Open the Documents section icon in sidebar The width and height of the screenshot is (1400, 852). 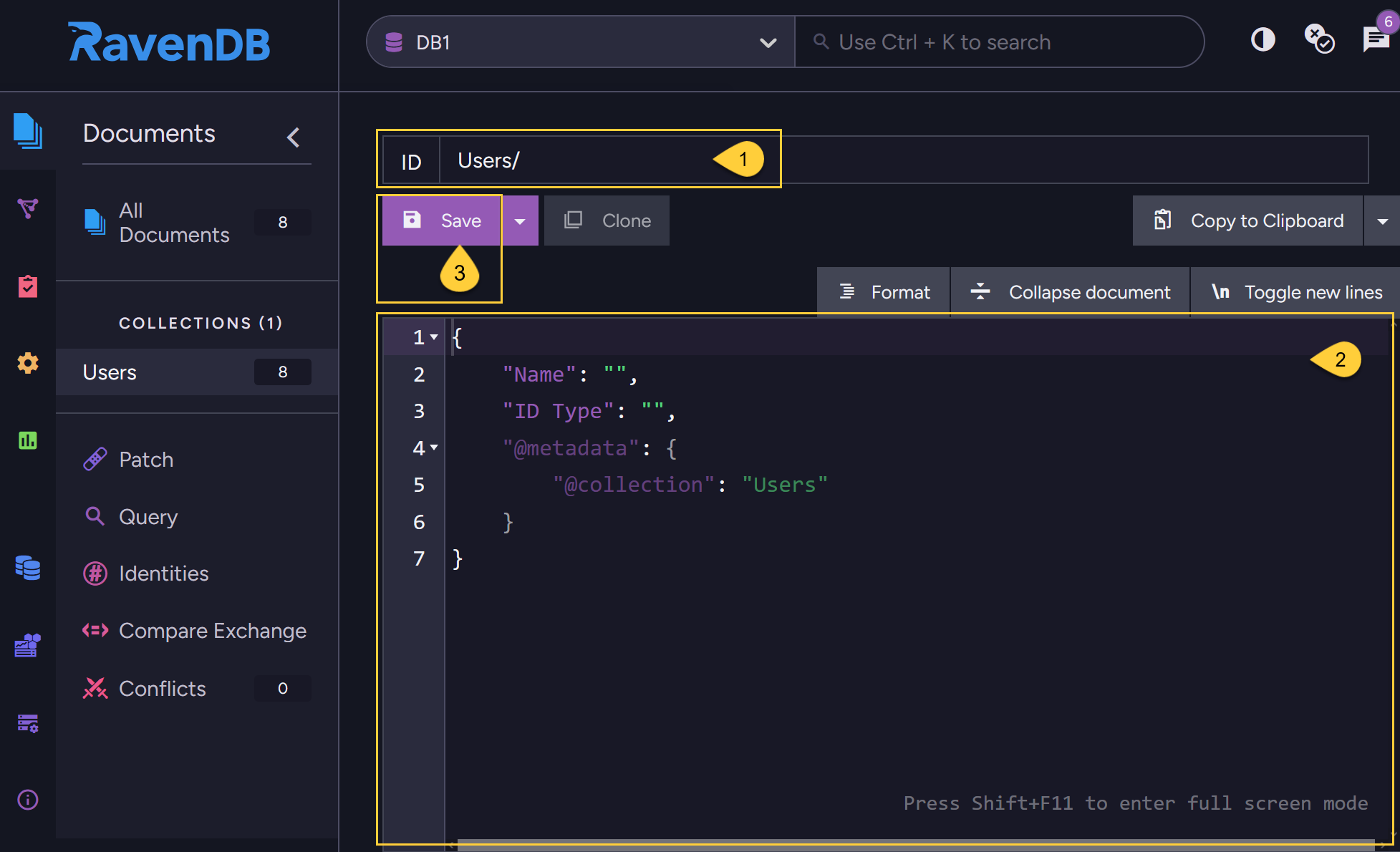pyautogui.click(x=27, y=131)
